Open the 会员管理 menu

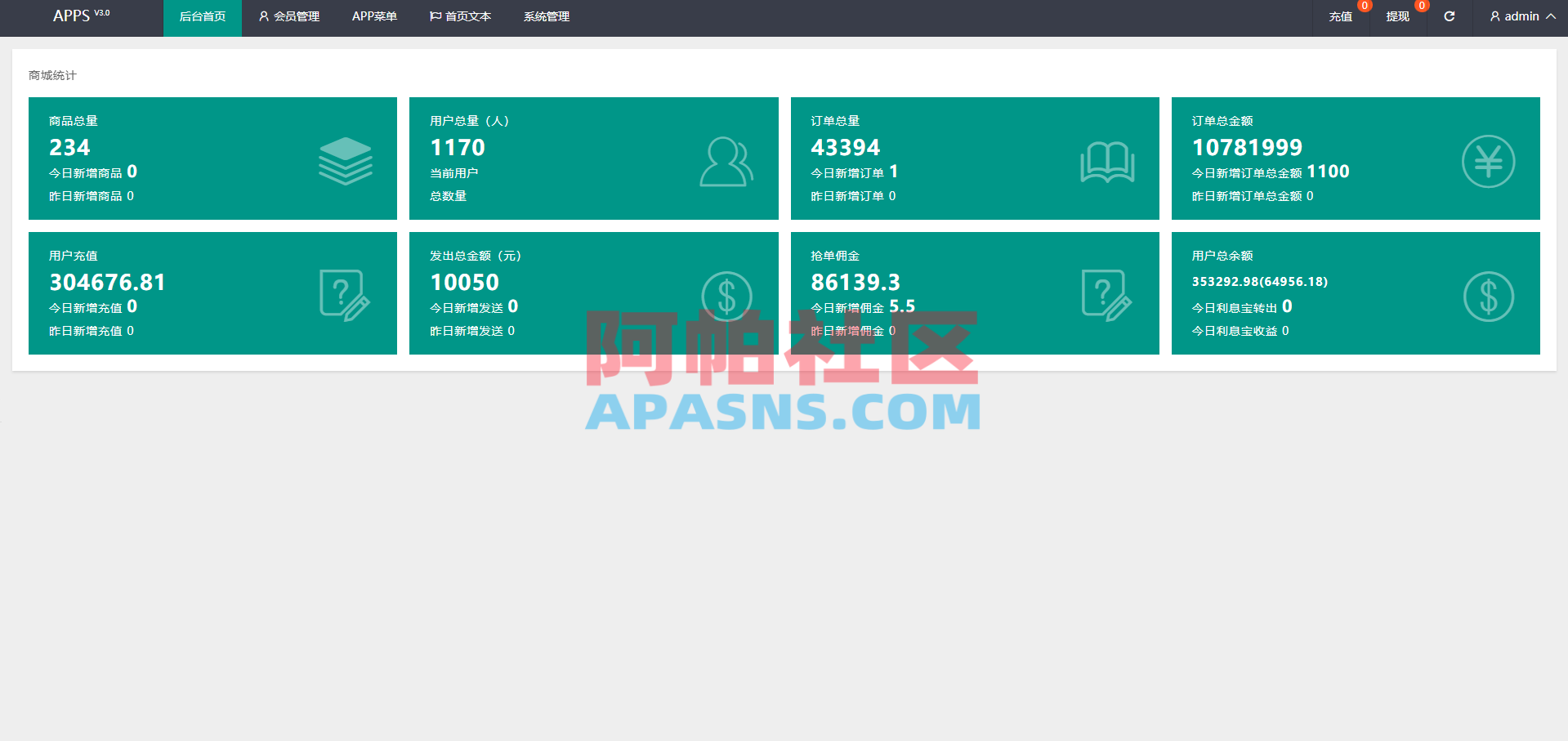[288, 16]
